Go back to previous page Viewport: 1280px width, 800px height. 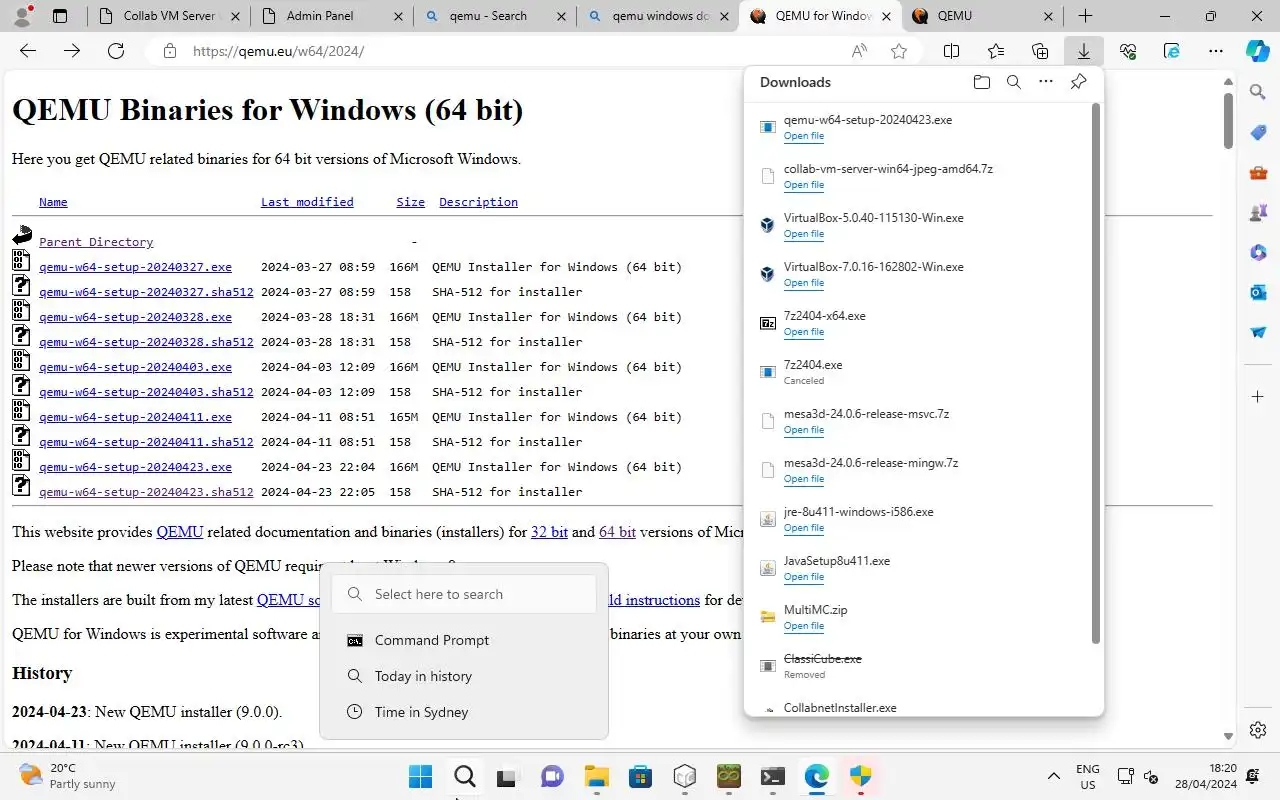(28, 51)
